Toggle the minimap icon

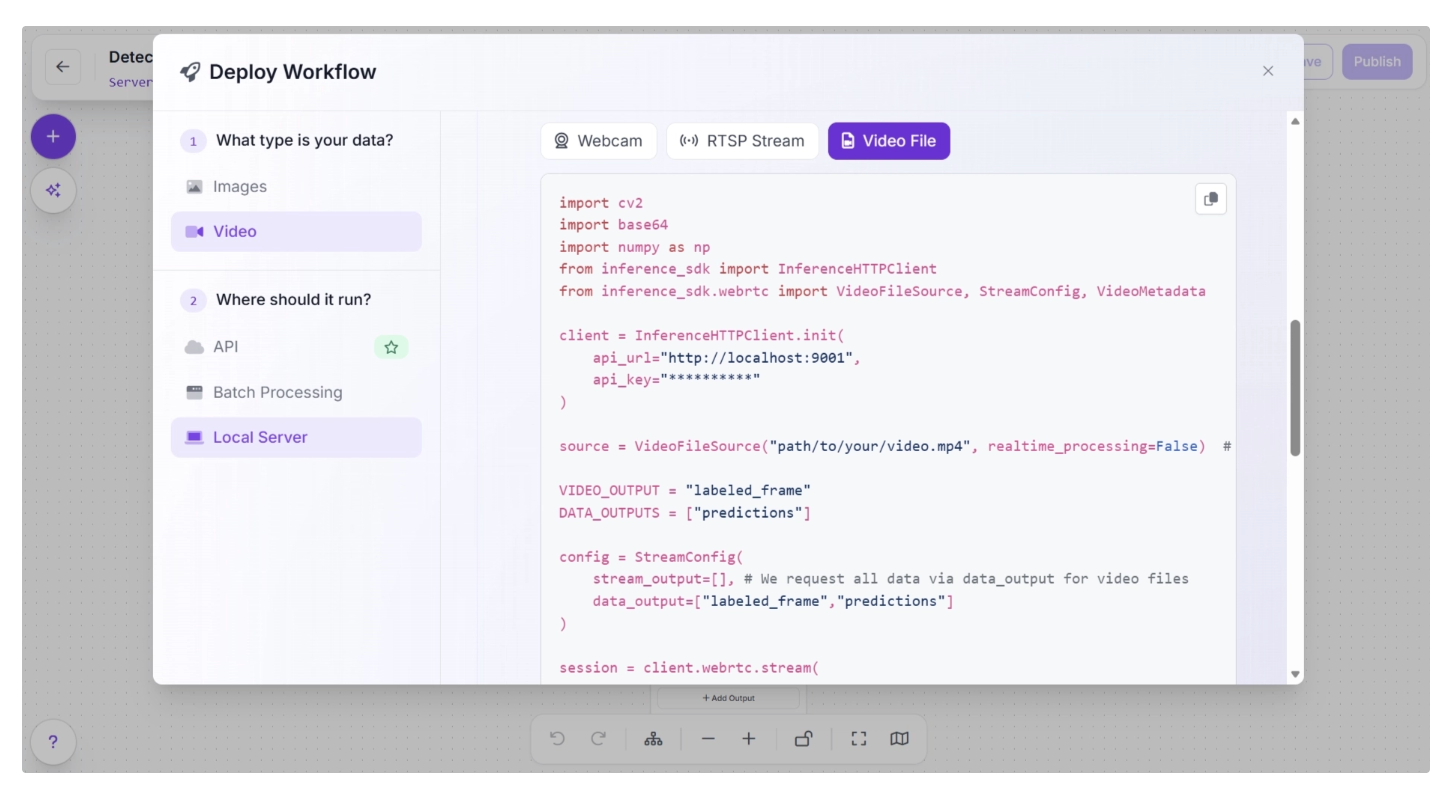tap(899, 739)
